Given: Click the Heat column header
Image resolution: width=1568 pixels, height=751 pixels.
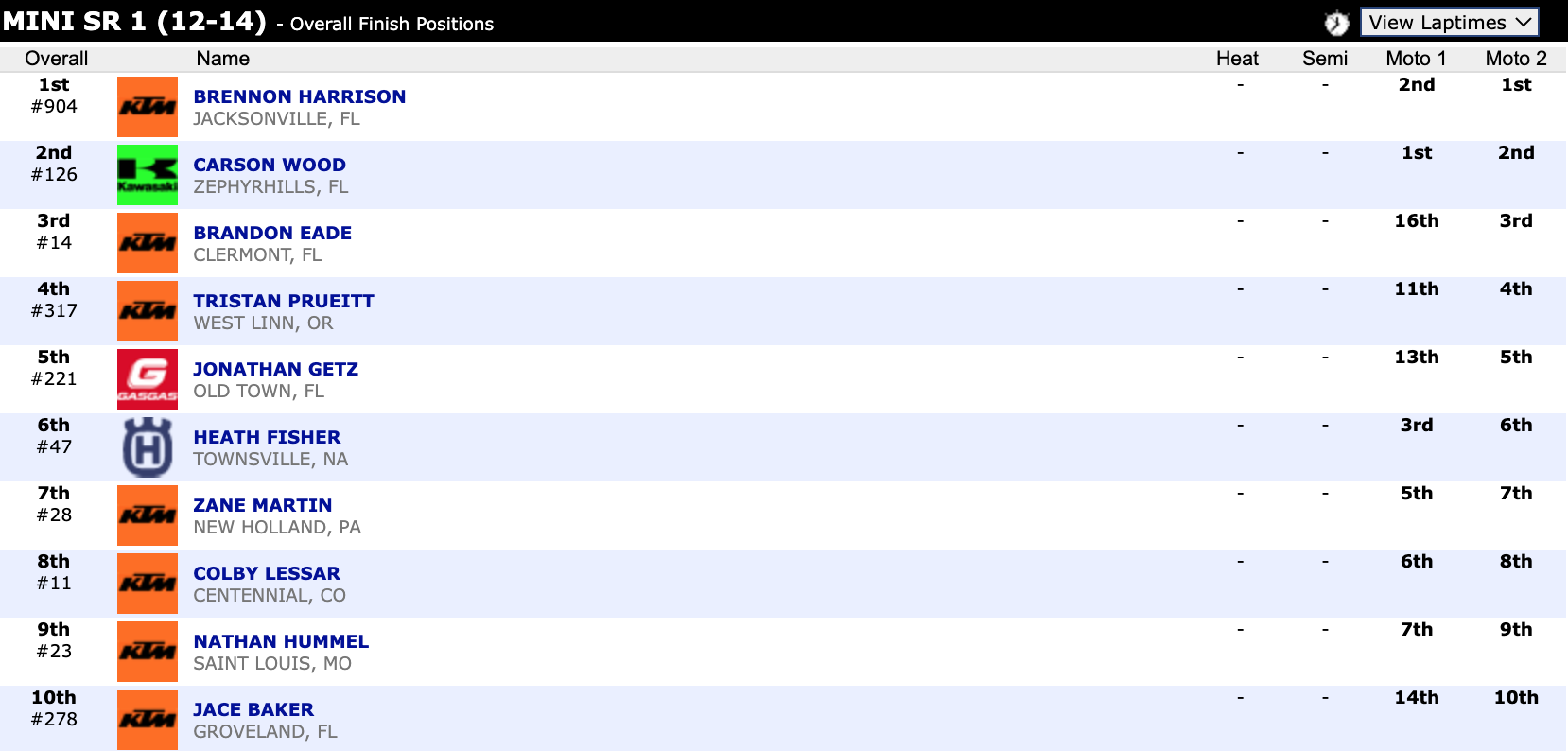Looking at the screenshot, I should tap(1237, 59).
